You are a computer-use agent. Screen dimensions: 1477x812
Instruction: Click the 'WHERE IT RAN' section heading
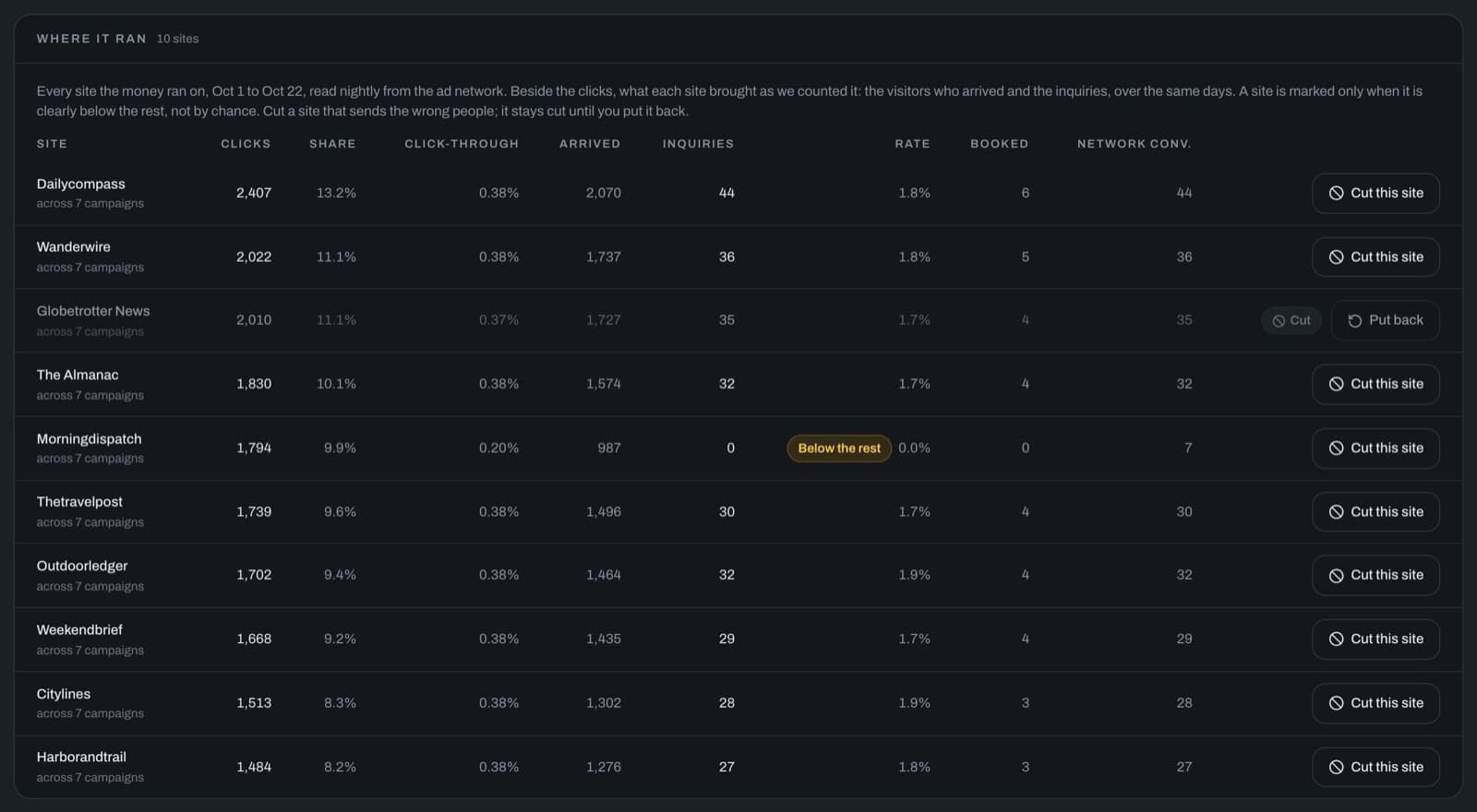point(91,39)
